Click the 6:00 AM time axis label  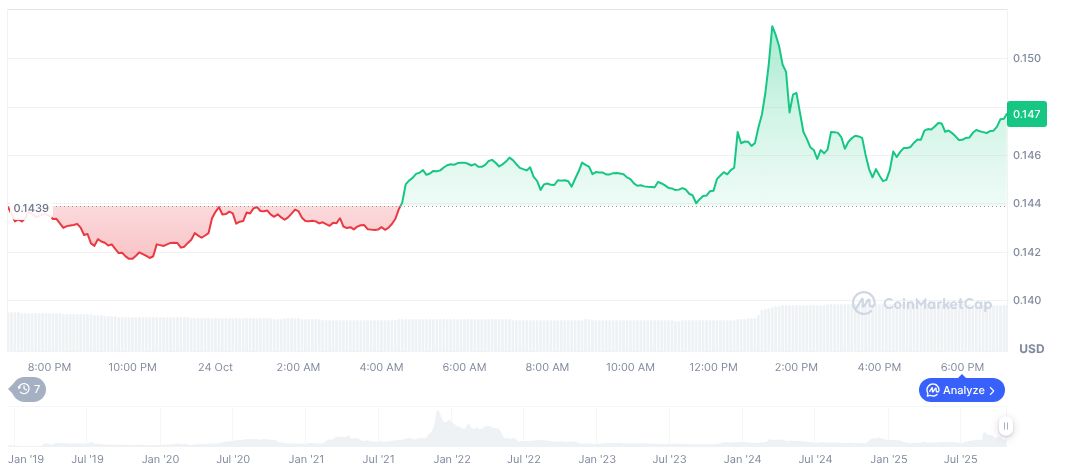(x=464, y=367)
